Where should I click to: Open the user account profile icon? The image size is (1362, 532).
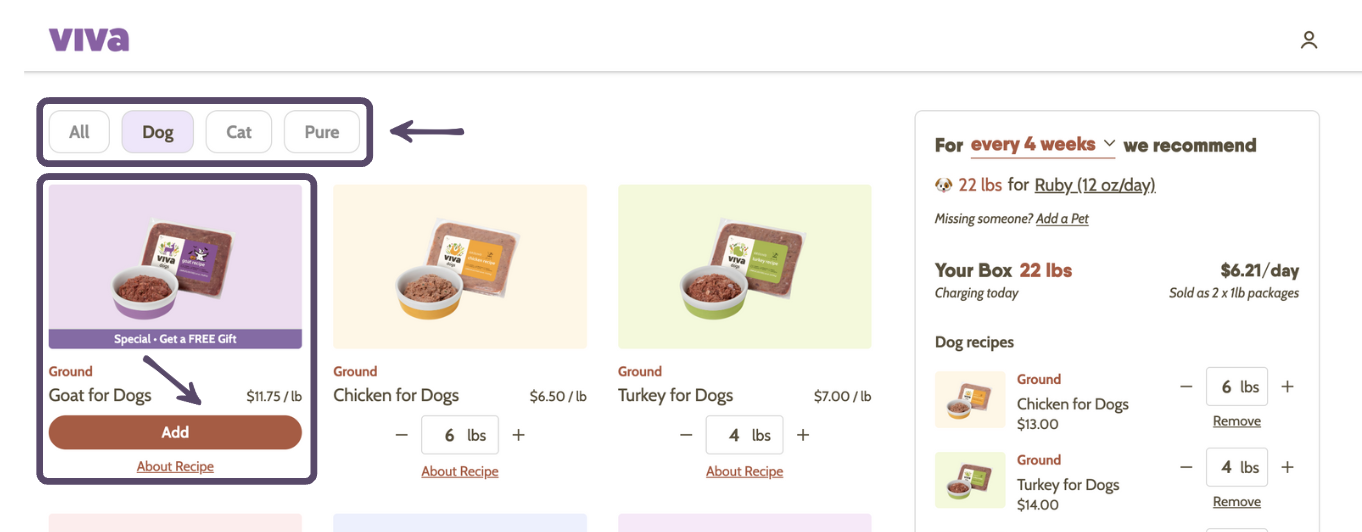pyautogui.click(x=1308, y=40)
